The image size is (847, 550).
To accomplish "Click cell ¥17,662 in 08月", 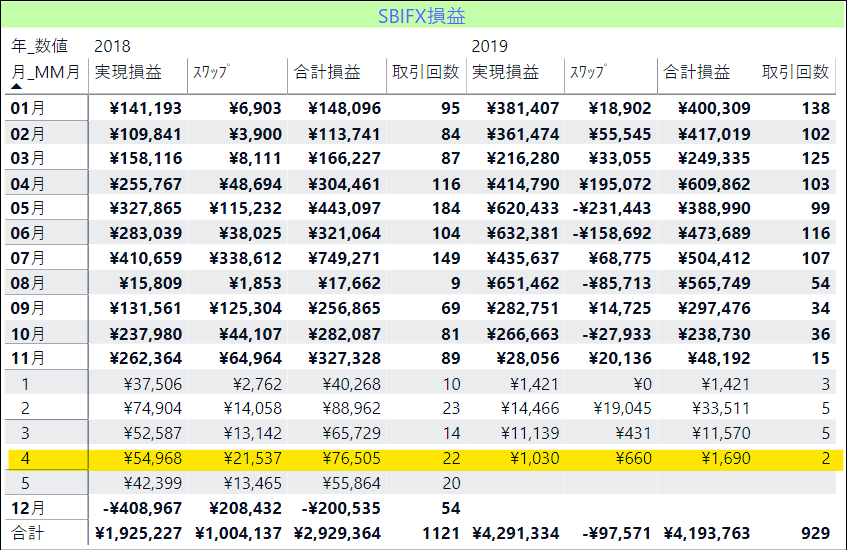I will tap(349, 283).
